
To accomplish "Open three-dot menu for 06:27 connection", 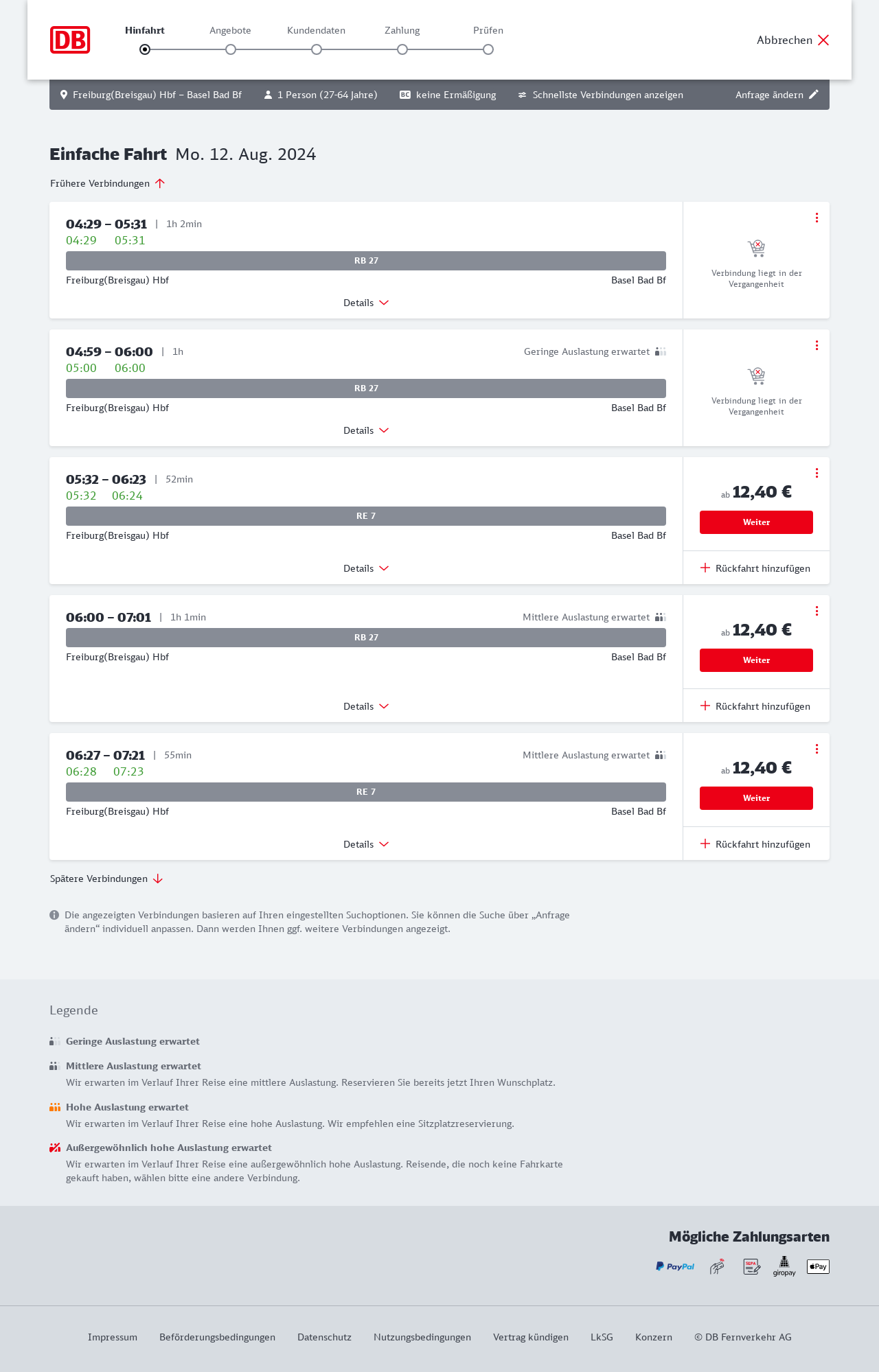I will click(817, 749).
